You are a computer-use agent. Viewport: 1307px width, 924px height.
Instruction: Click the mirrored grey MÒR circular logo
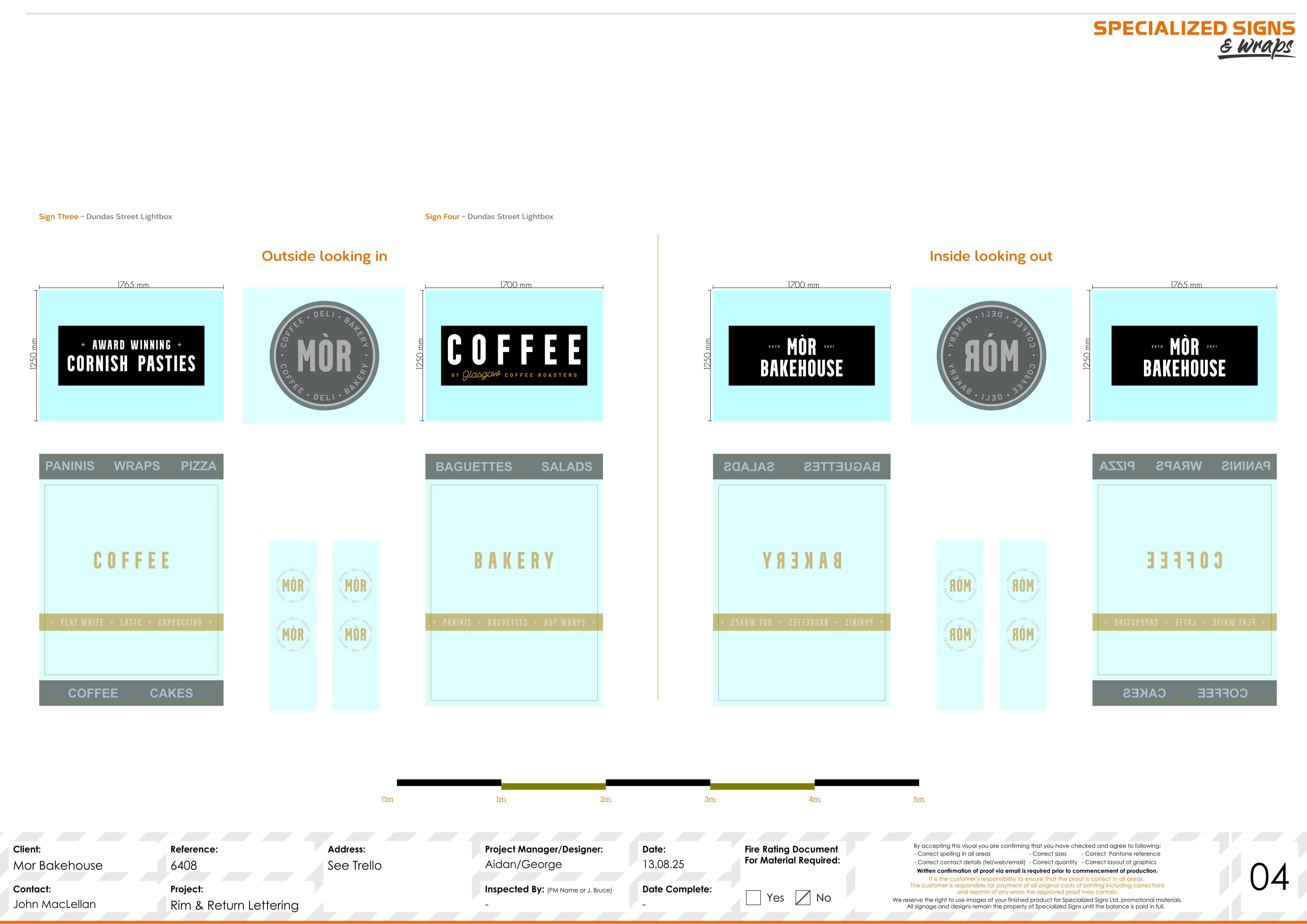point(991,356)
